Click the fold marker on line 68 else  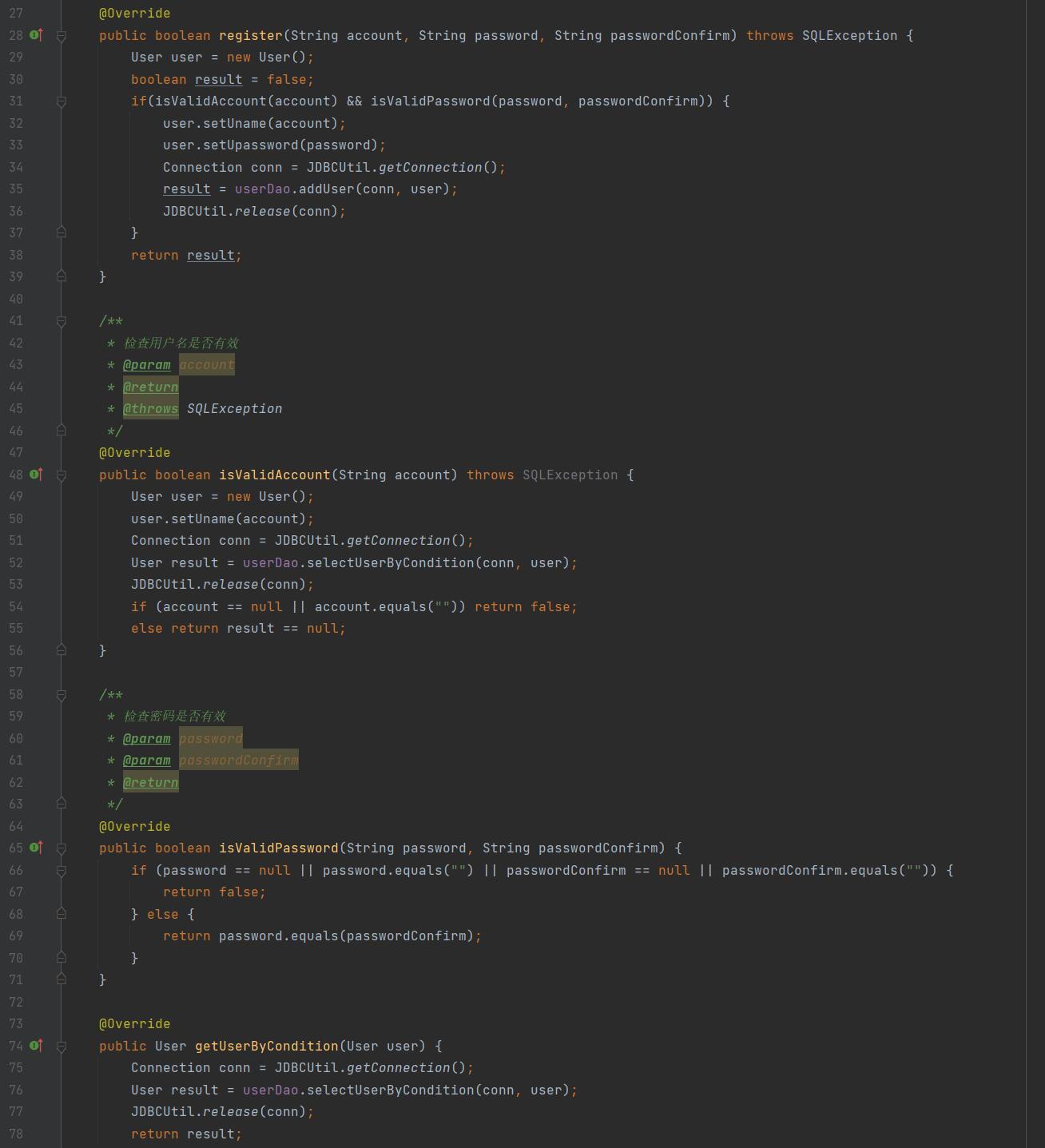click(x=62, y=914)
